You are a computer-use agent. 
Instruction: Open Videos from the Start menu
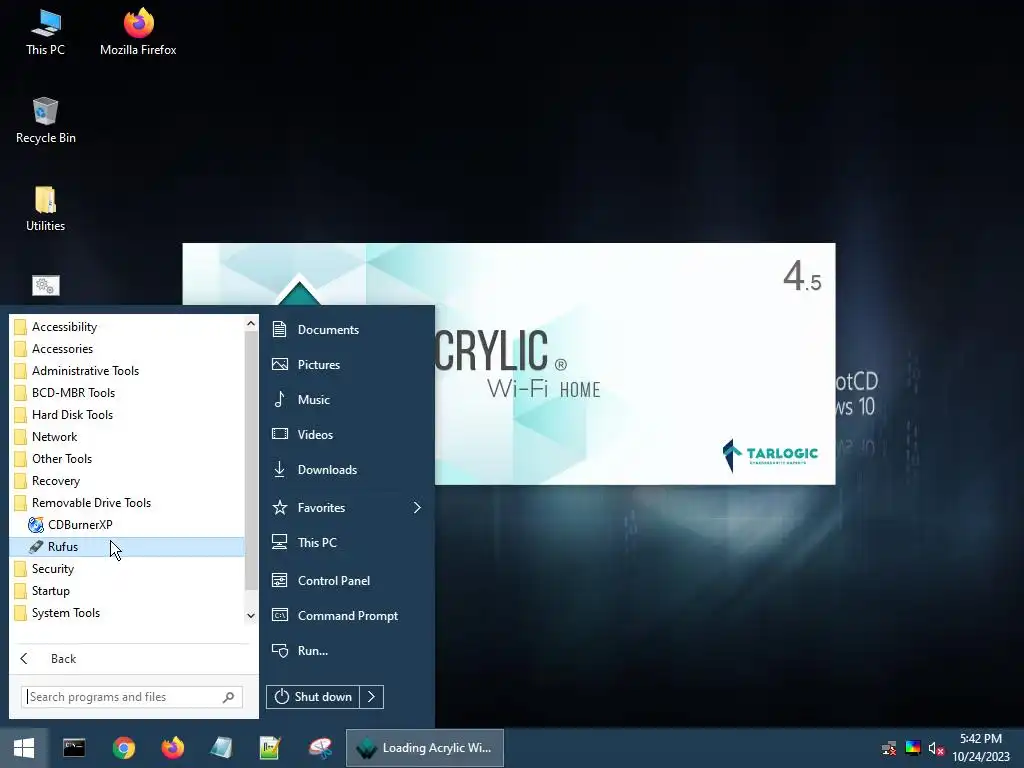[x=347, y=434]
